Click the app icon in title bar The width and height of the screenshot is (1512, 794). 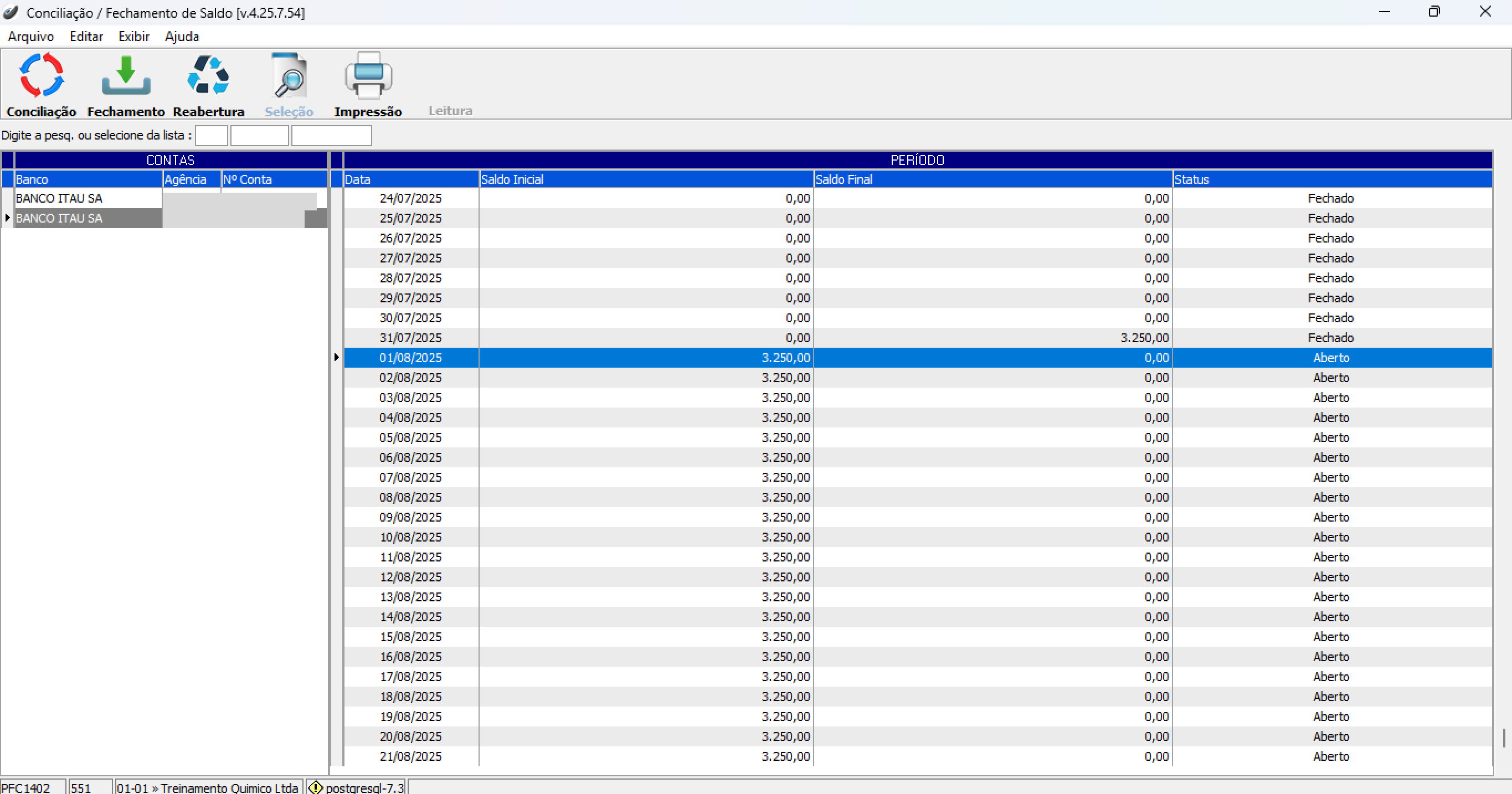point(11,12)
